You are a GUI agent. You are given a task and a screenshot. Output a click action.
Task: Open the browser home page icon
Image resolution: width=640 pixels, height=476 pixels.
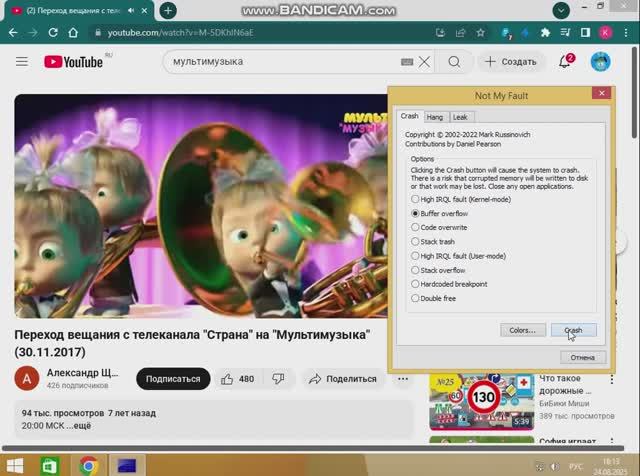(x=73, y=33)
